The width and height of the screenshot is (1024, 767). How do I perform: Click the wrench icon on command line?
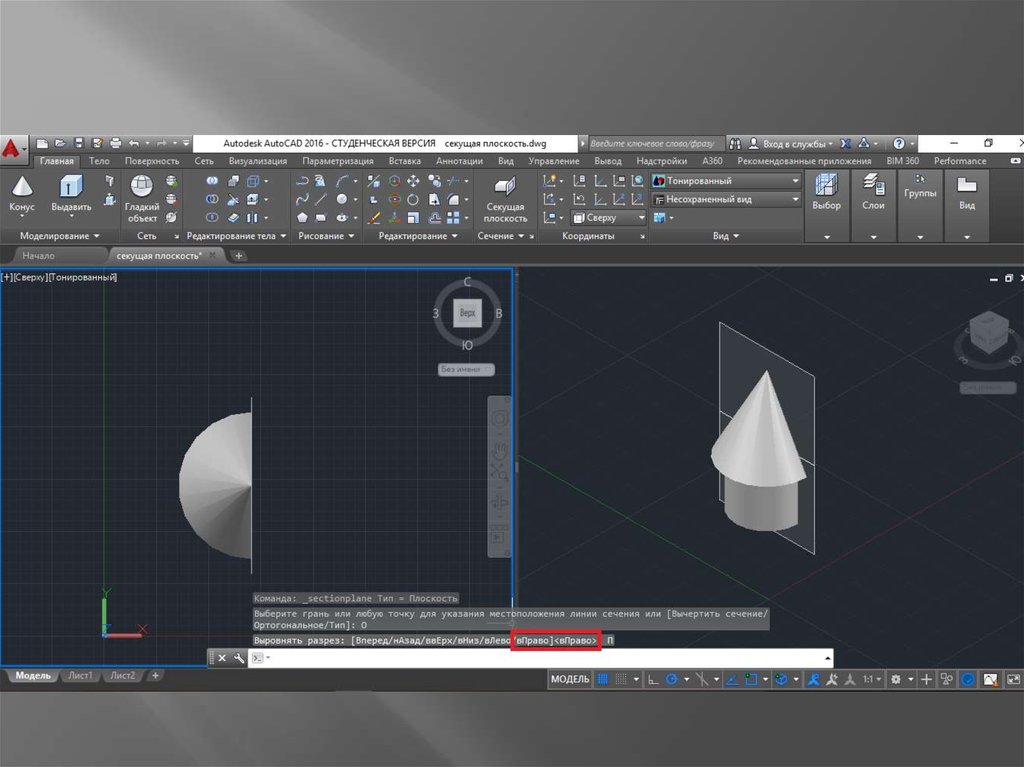[238, 658]
